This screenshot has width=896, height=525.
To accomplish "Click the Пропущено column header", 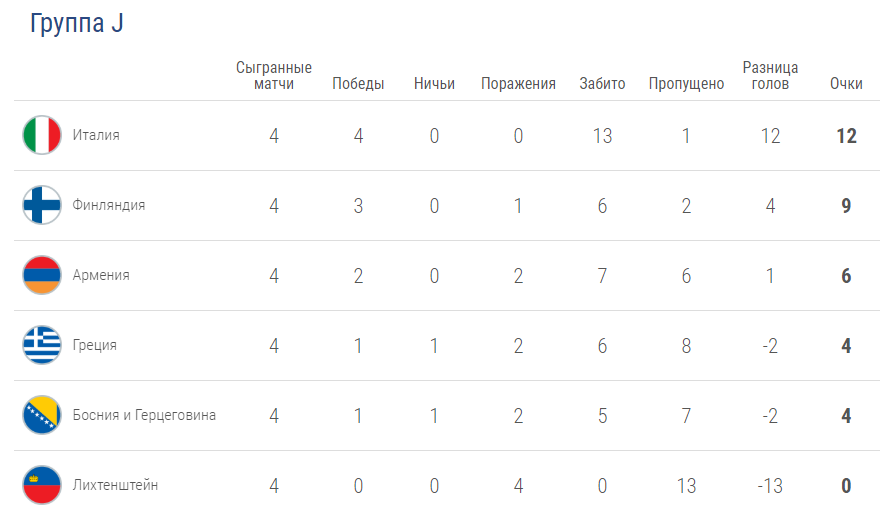I will coord(686,85).
